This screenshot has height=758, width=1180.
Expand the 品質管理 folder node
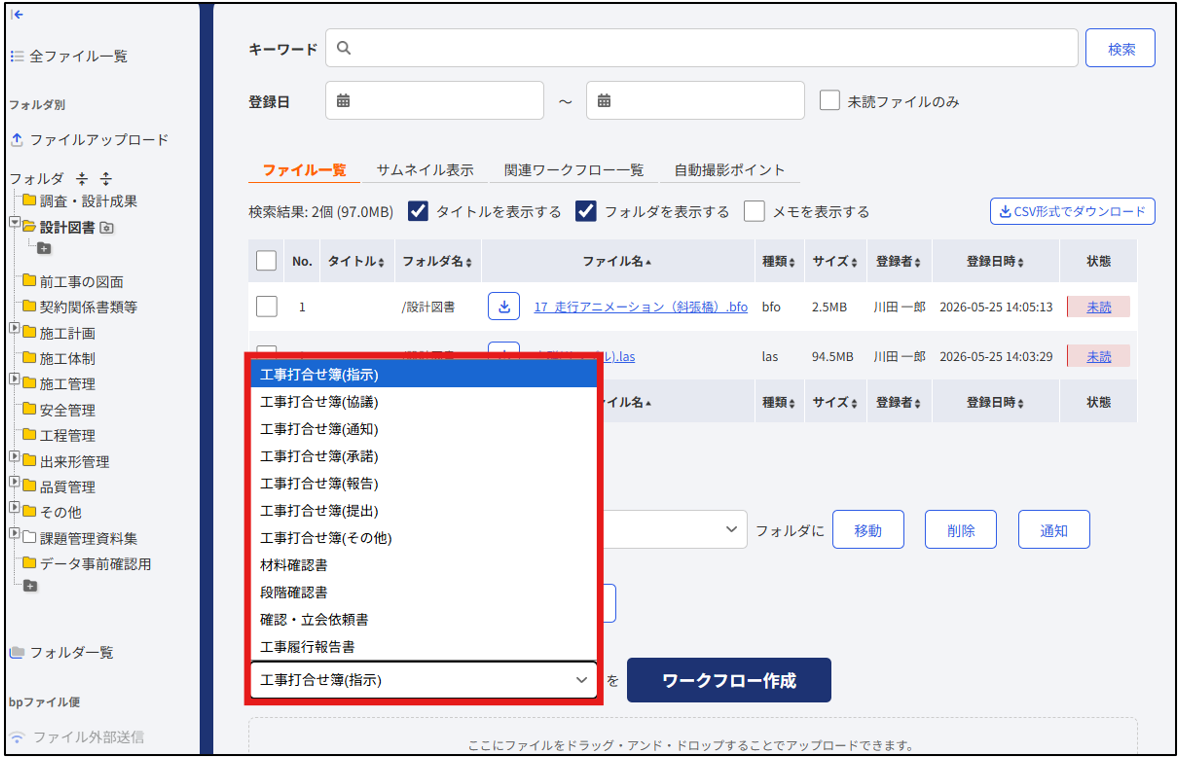pyautogui.click(x=14, y=482)
